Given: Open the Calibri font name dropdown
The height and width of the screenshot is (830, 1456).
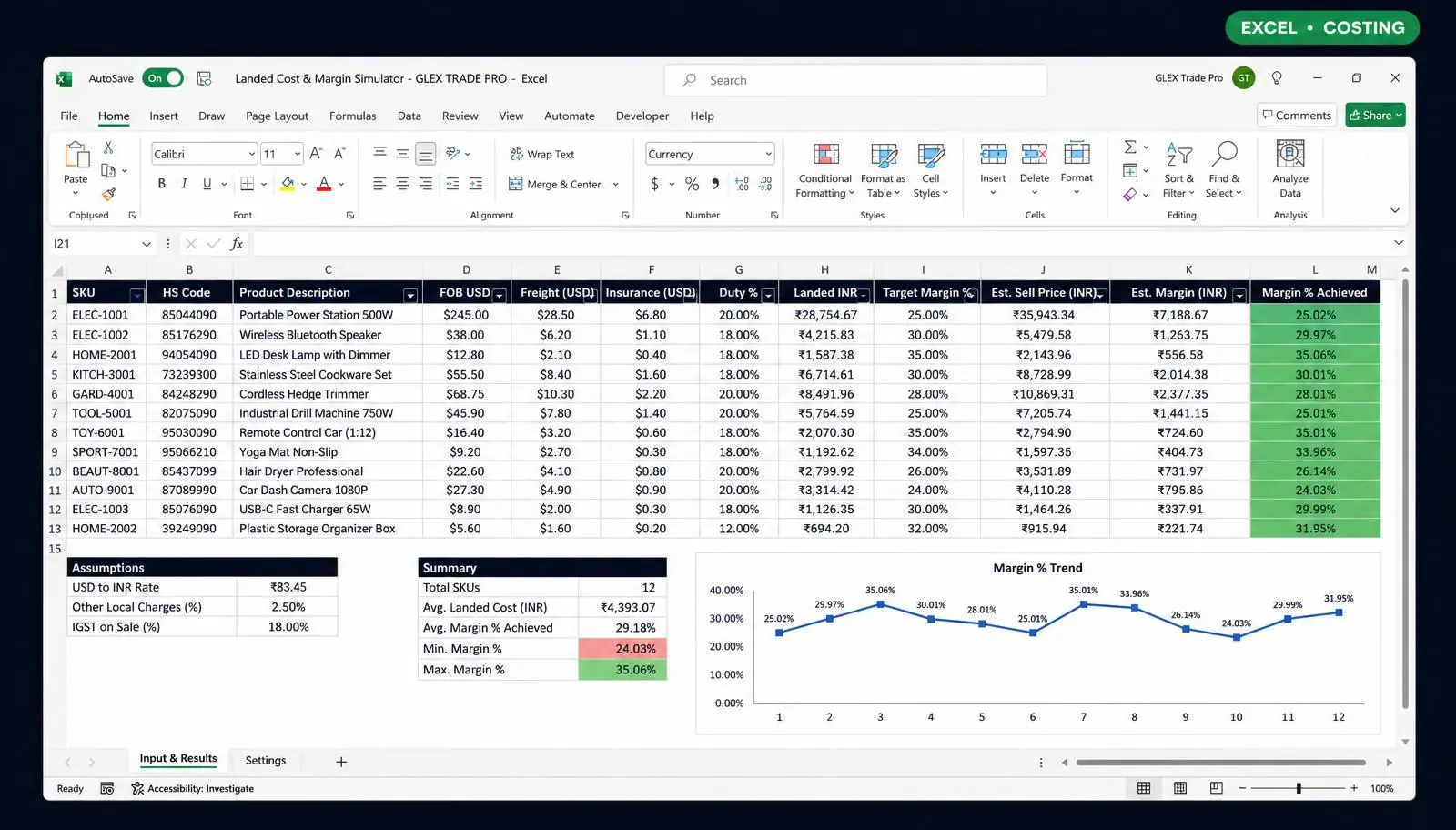Looking at the screenshot, I should [252, 154].
